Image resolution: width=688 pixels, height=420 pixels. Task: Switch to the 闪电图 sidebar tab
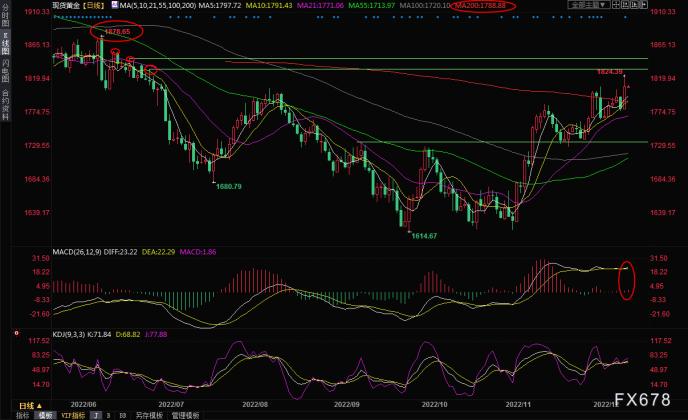tap(5, 71)
